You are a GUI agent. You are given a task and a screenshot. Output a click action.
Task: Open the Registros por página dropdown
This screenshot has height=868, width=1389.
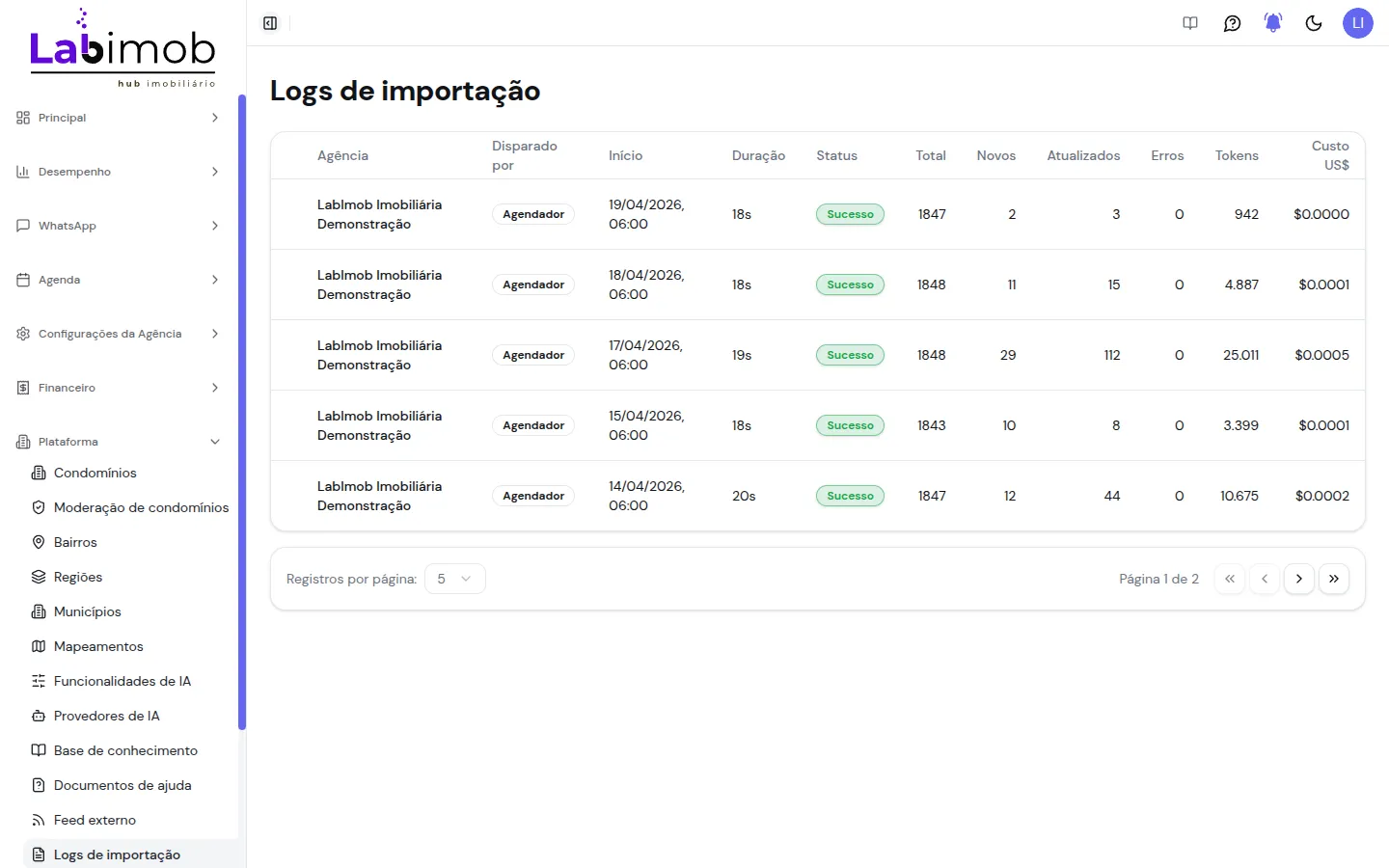[455, 579]
